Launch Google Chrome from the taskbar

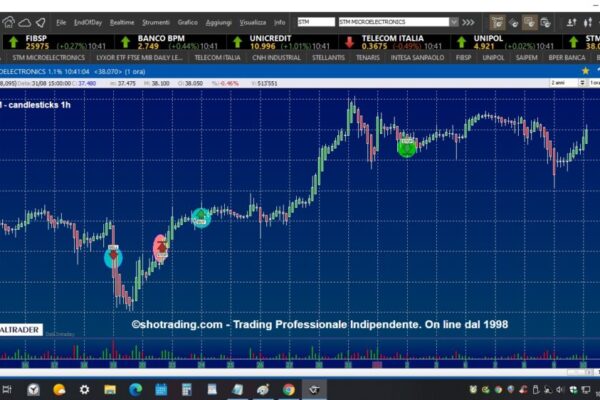[x=289, y=390]
